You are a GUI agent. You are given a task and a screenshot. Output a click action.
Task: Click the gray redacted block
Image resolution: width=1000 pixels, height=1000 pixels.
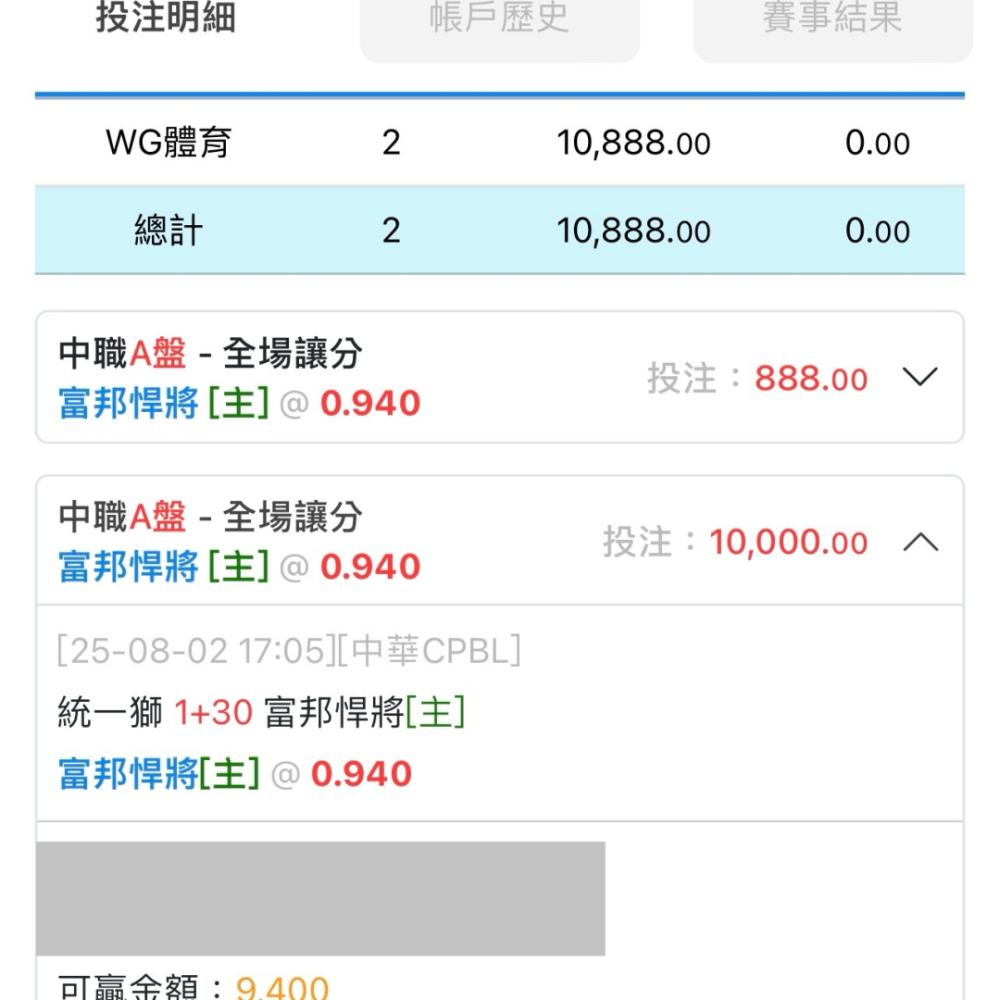321,899
